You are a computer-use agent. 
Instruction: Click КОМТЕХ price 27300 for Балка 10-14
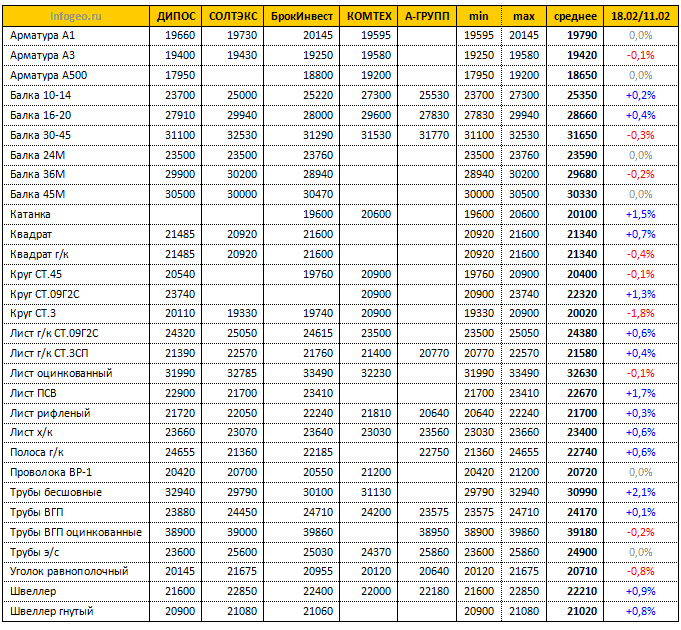(x=376, y=95)
